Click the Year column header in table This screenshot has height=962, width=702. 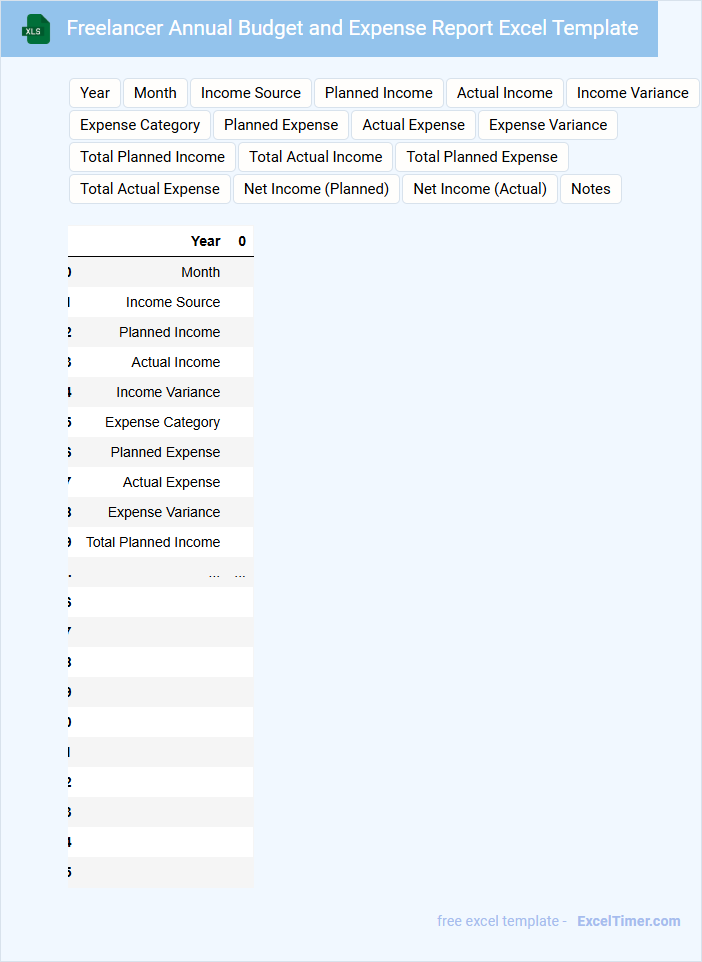tap(205, 241)
